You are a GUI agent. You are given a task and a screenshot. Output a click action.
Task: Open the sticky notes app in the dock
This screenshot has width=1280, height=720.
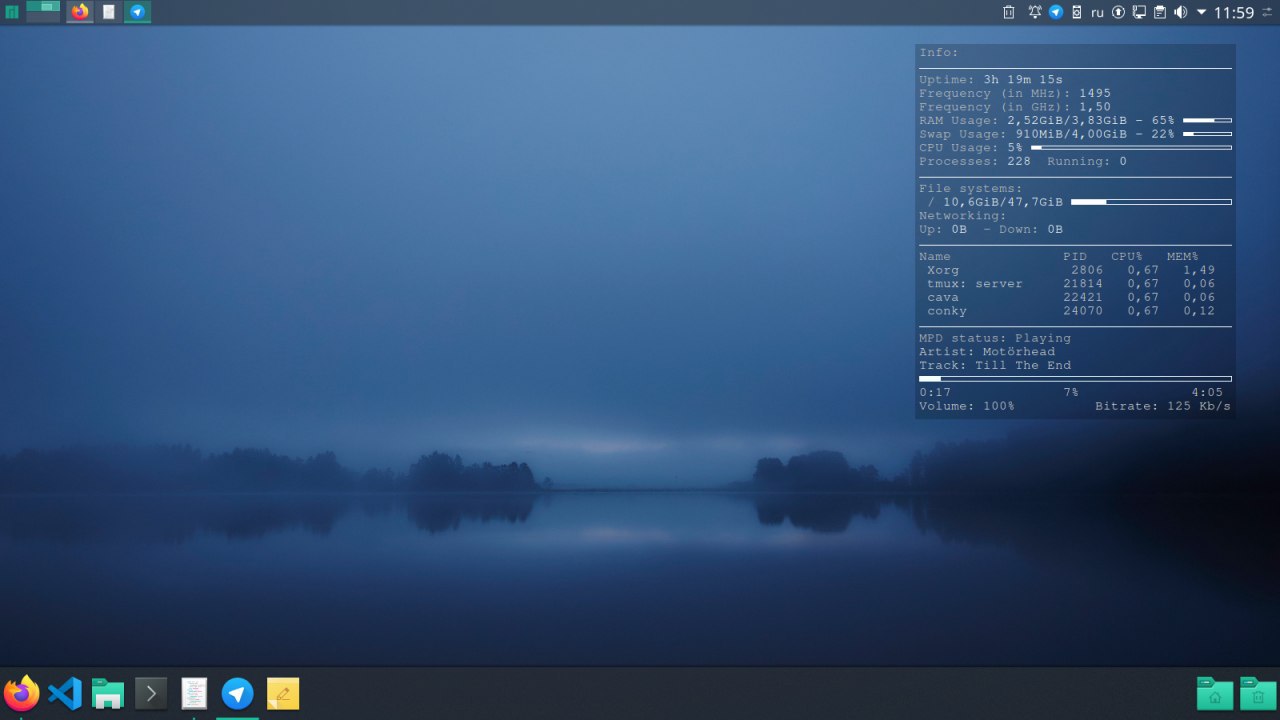point(283,693)
